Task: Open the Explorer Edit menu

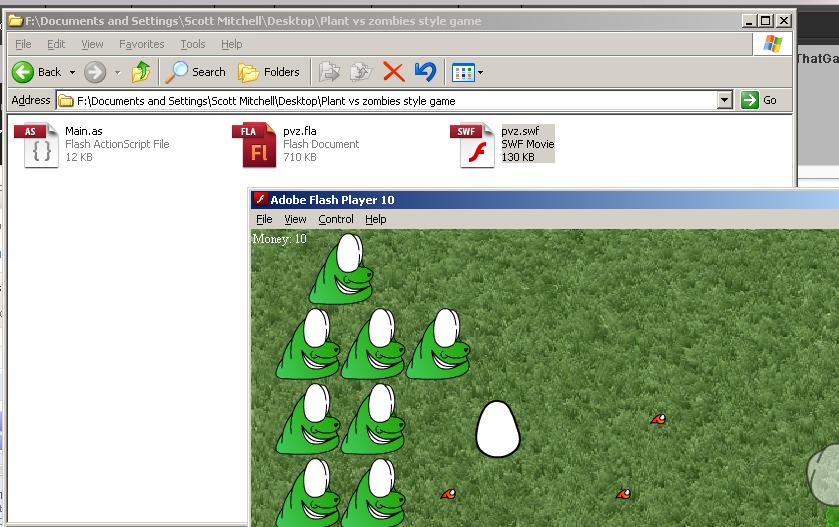Action: pos(56,44)
